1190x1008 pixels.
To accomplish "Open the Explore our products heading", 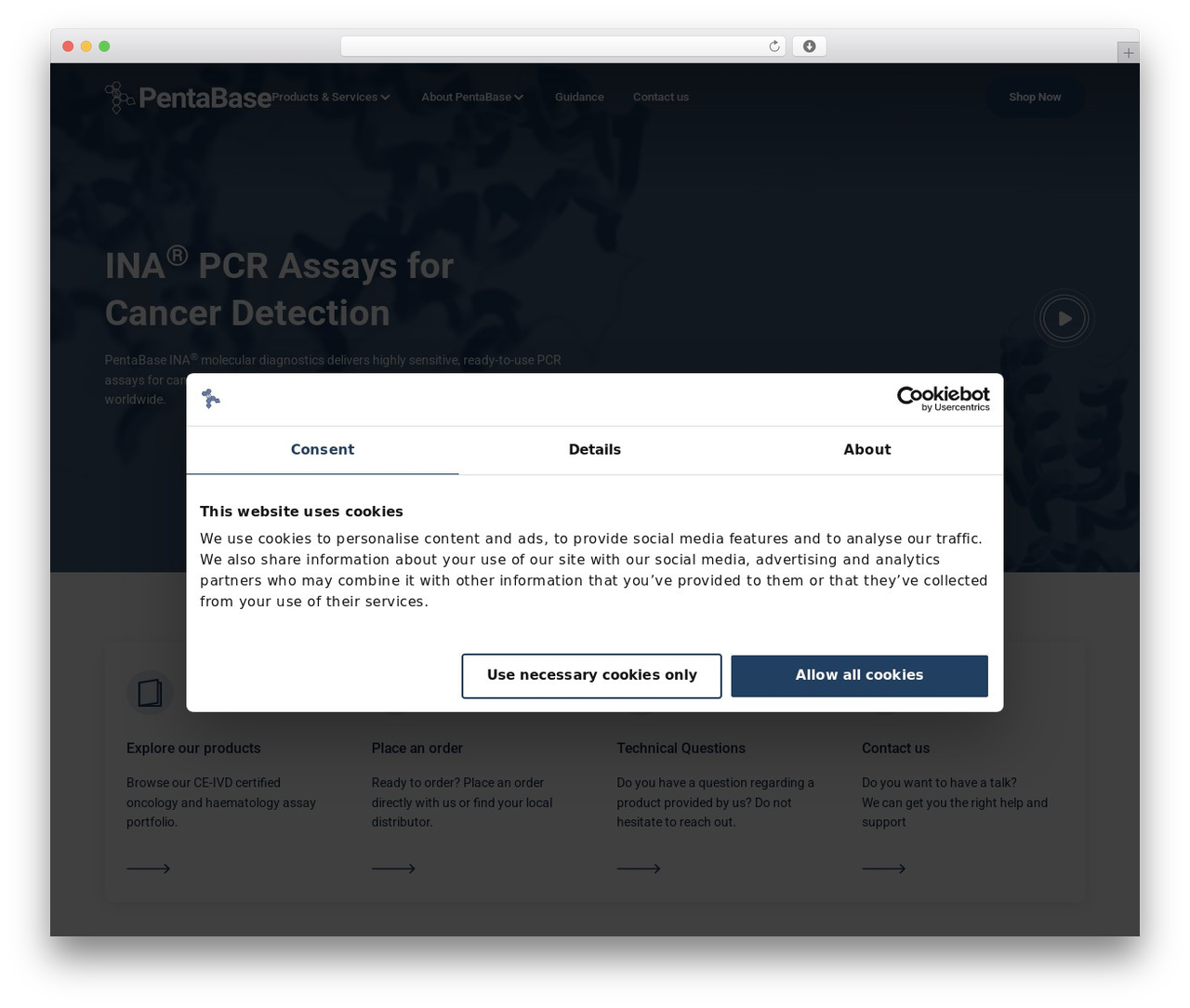I will point(193,749).
